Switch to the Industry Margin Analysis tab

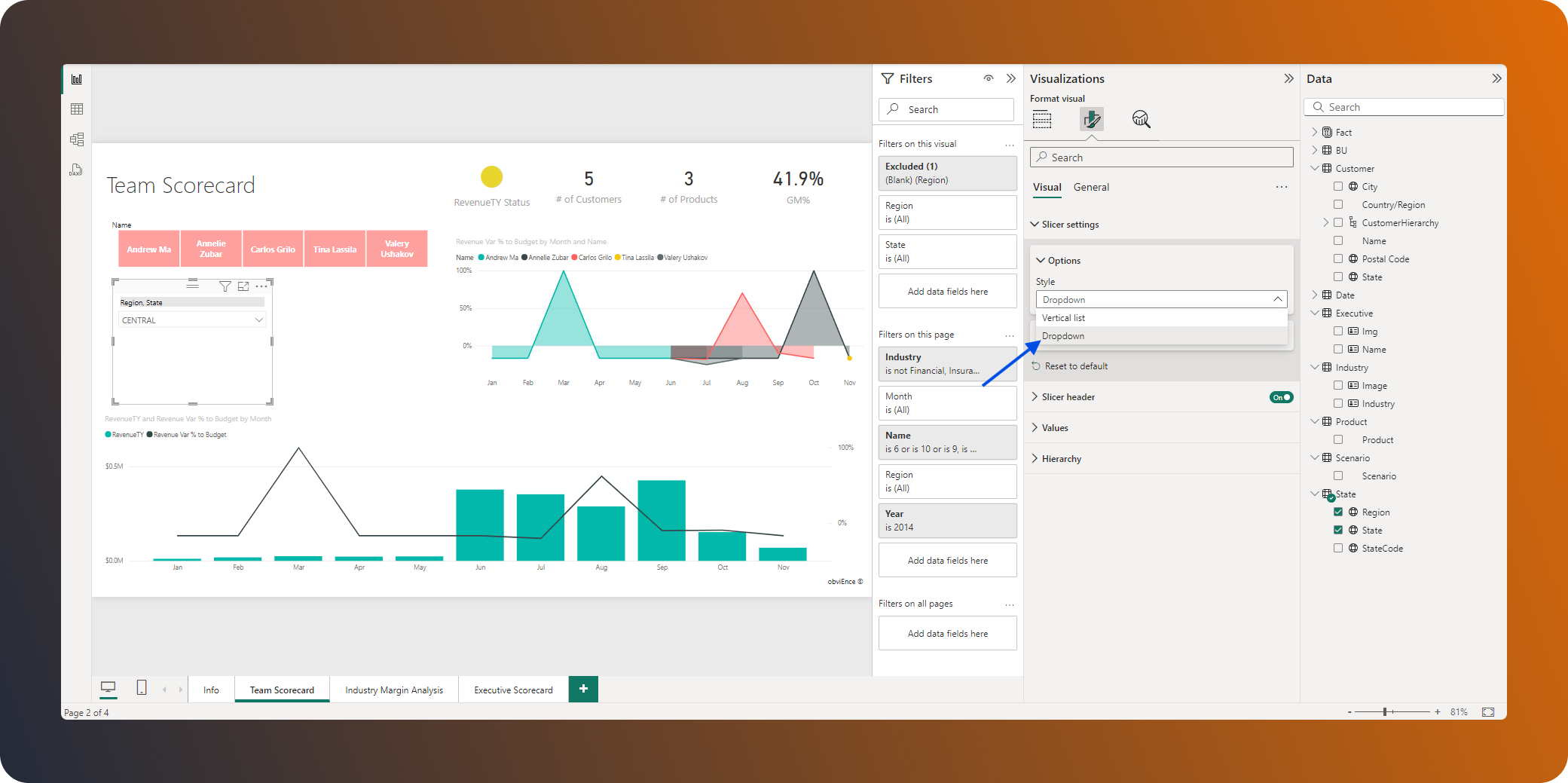tap(394, 690)
